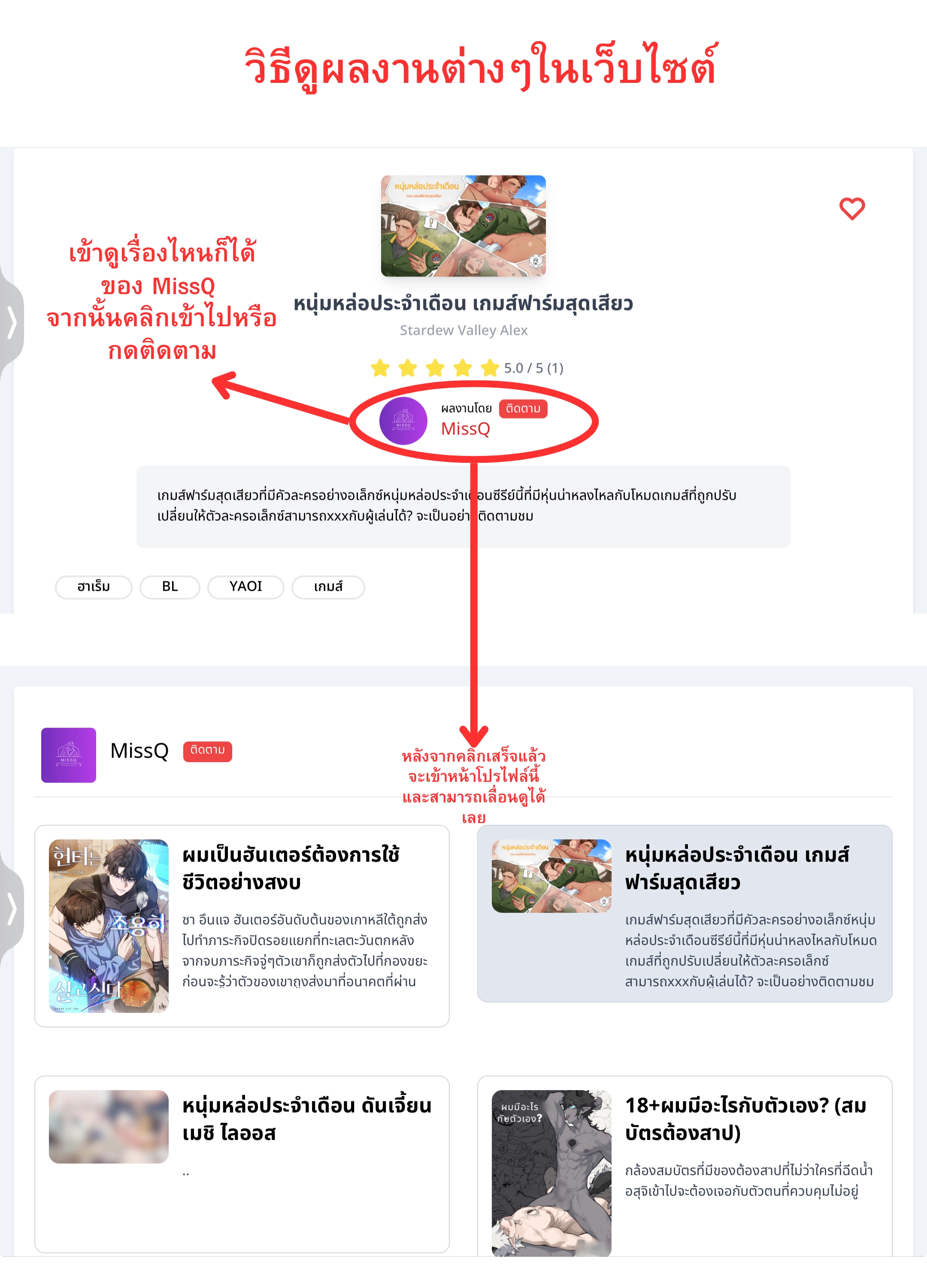Click the fifth rating star
This screenshot has height=1288, width=927.
coord(490,368)
